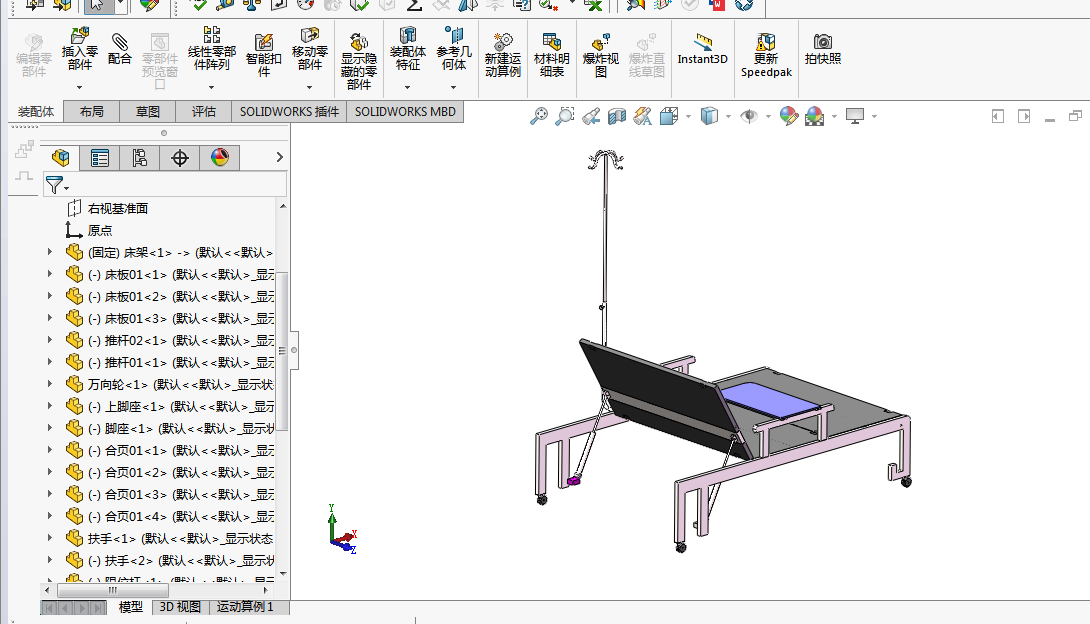The image size is (1090, 624).
Task: Open the Display Style dropdown arrow
Action: point(728,117)
